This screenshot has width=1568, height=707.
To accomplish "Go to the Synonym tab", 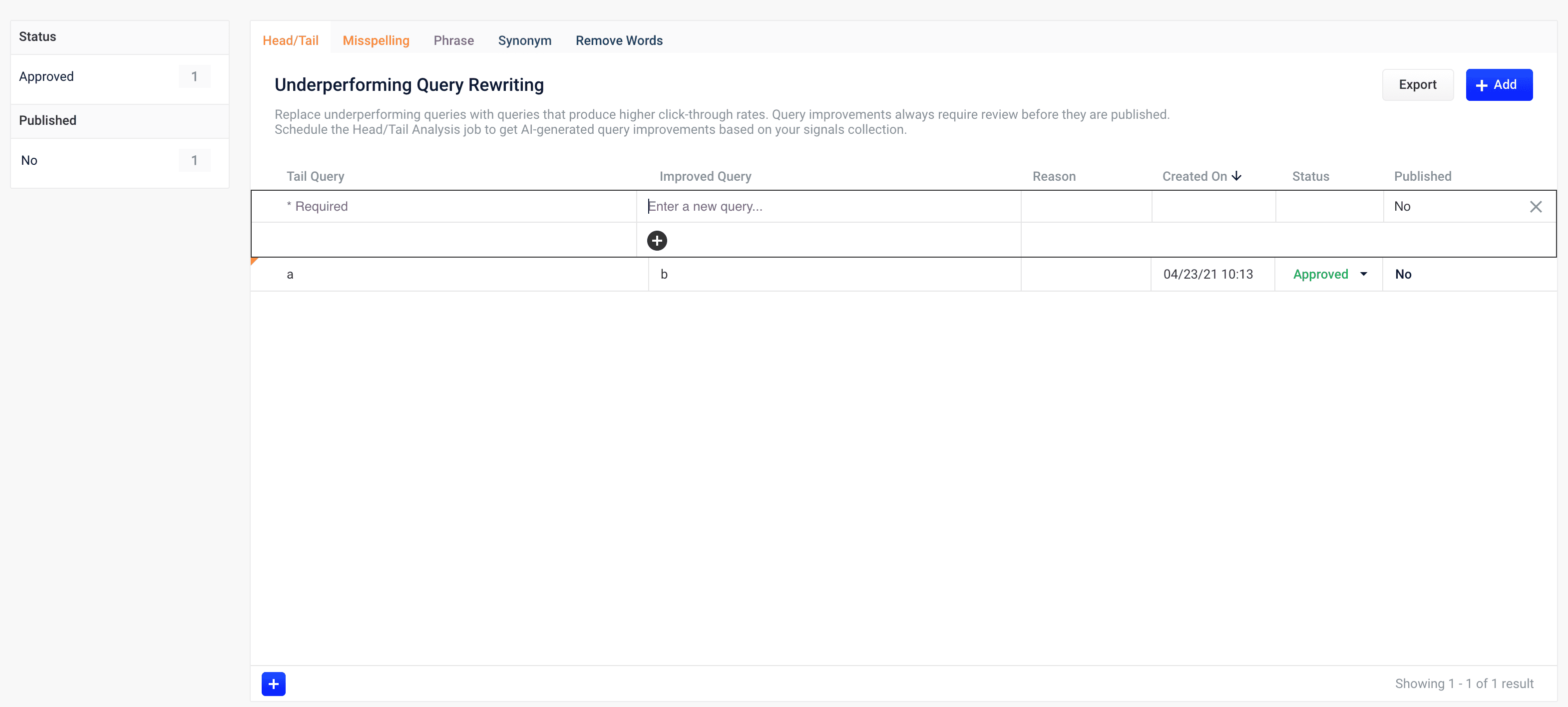I will point(524,40).
